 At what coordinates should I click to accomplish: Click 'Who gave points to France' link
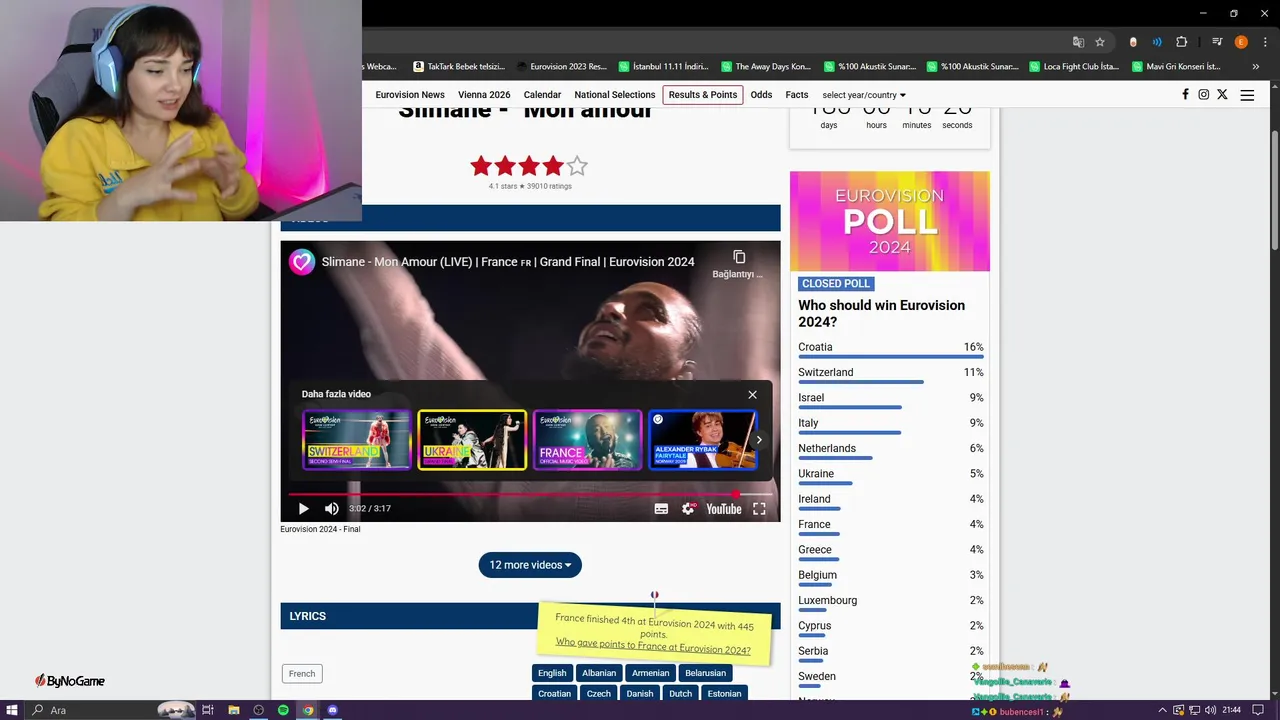653,645
